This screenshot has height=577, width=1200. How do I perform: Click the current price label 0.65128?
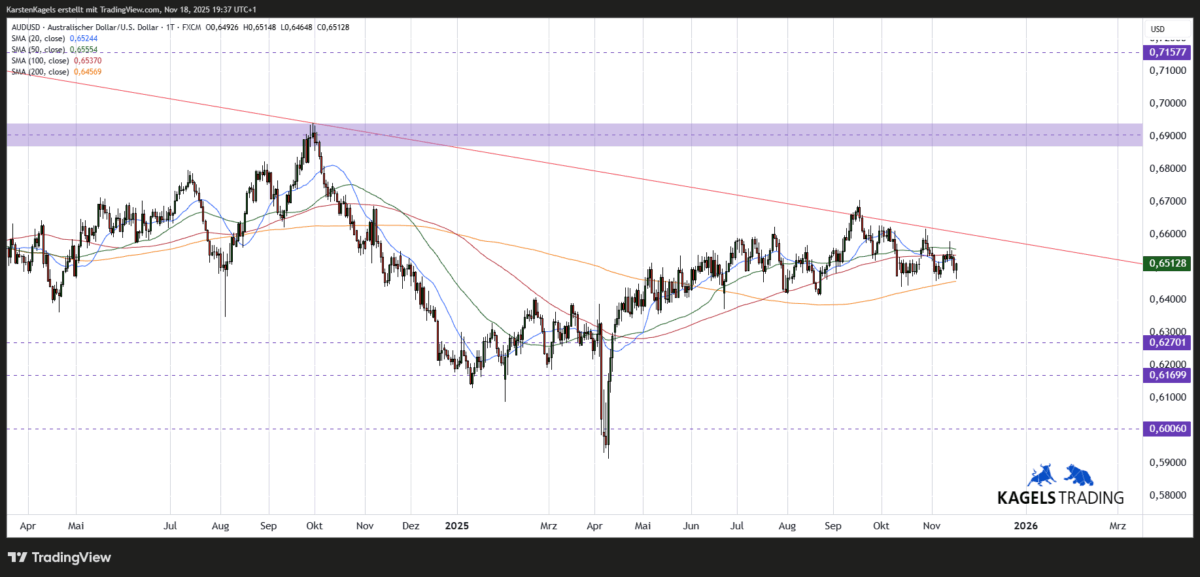click(1166, 263)
